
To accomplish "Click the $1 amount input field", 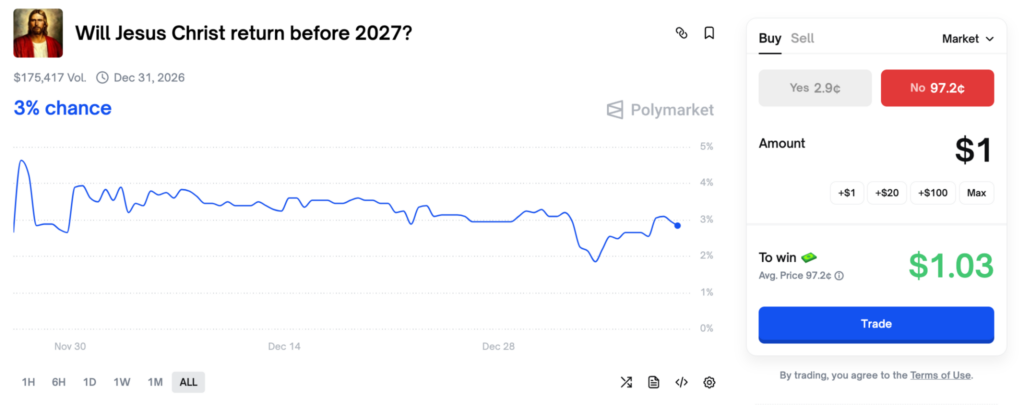I will point(971,151).
